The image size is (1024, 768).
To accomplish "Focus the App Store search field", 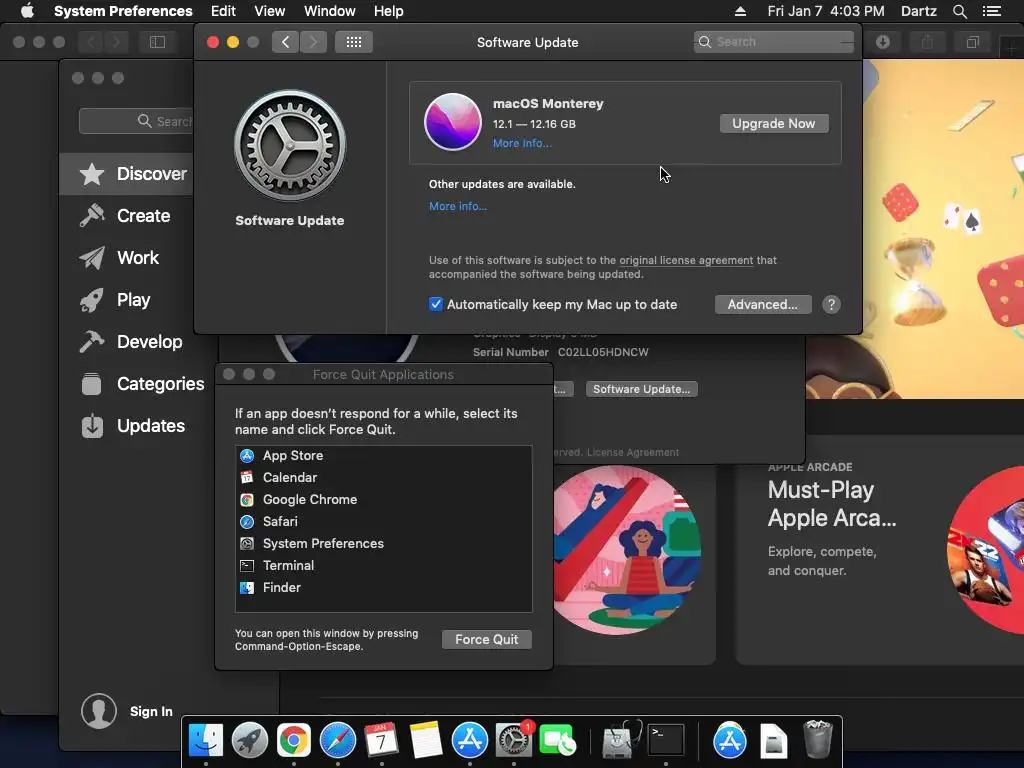I will tap(136, 121).
